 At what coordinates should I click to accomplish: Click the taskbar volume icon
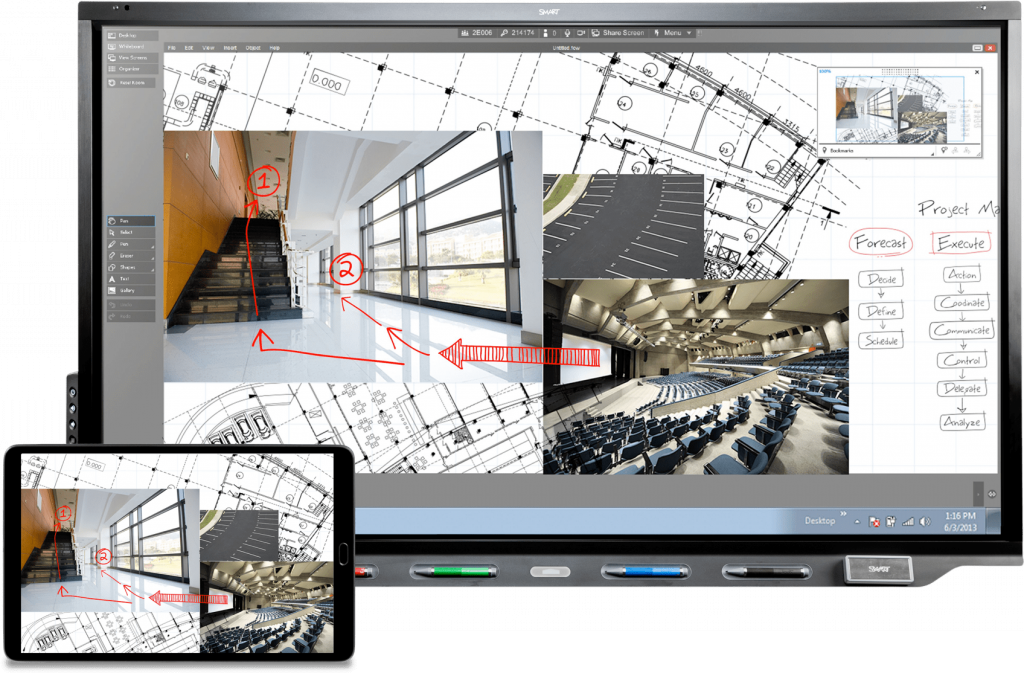[x=923, y=522]
